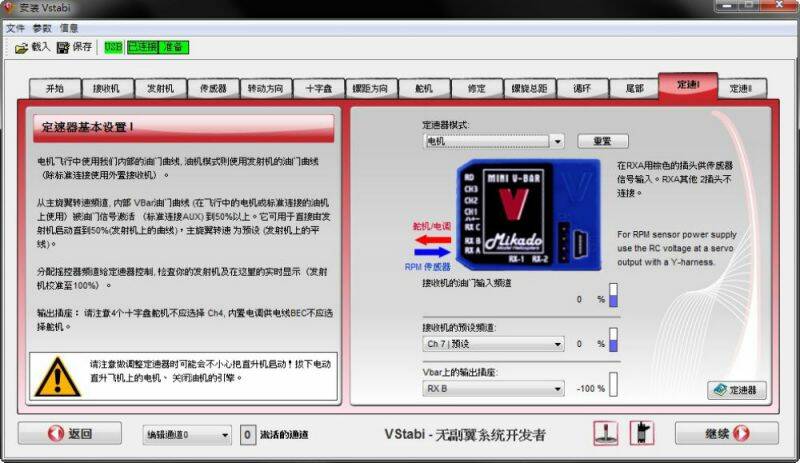Switch to the 舵机 tab
Image resolution: width=800 pixels, height=463 pixels.
pyautogui.click(x=424, y=88)
